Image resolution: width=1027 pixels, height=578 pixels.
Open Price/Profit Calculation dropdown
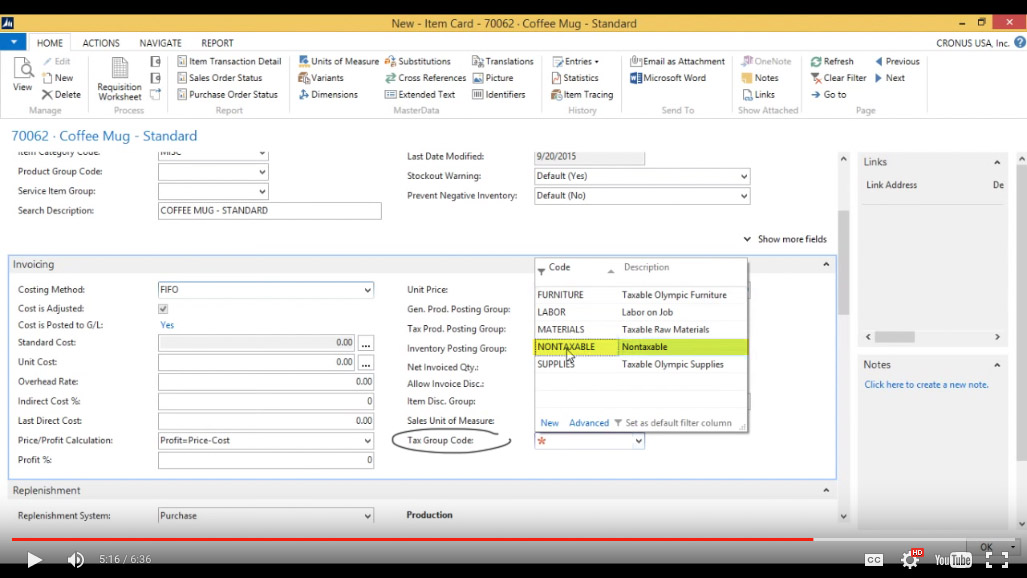click(367, 440)
